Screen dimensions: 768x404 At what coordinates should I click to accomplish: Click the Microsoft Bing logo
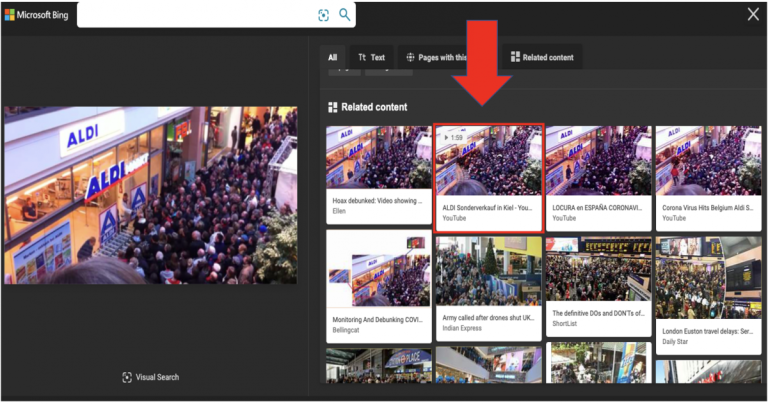[36, 15]
